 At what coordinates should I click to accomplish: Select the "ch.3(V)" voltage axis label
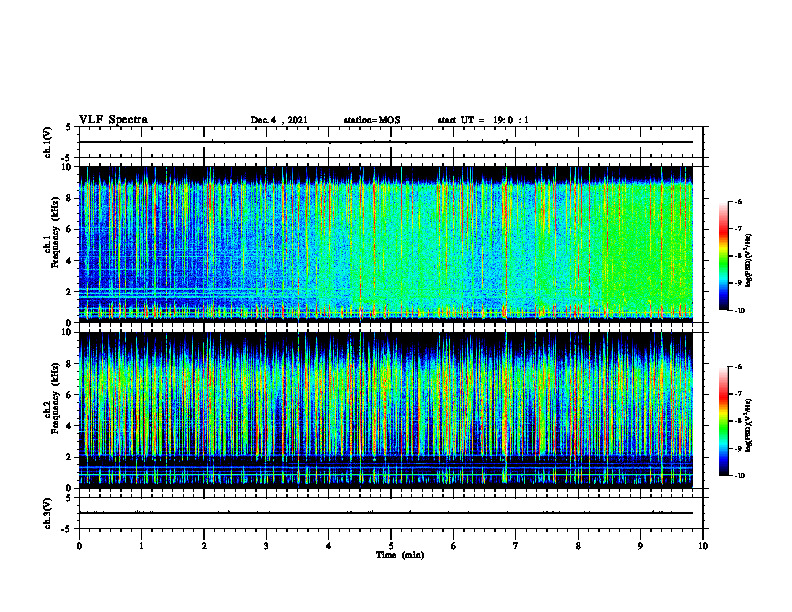click(x=48, y=513)
